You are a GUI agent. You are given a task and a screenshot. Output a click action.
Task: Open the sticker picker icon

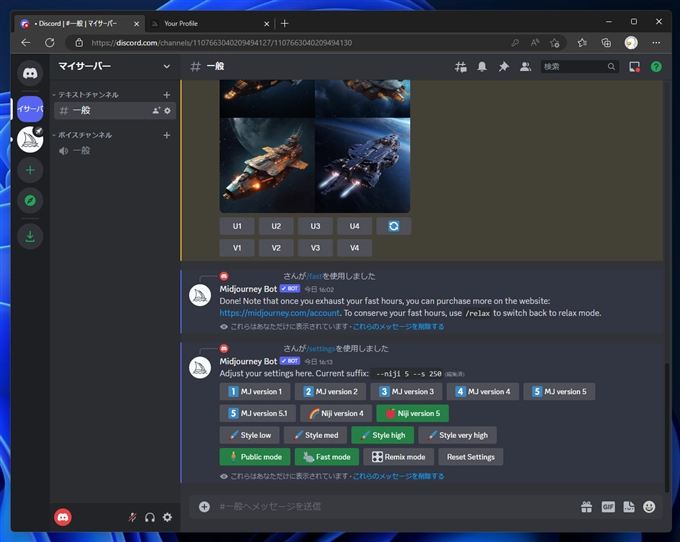pyautogui.click(x=629, y=506)
